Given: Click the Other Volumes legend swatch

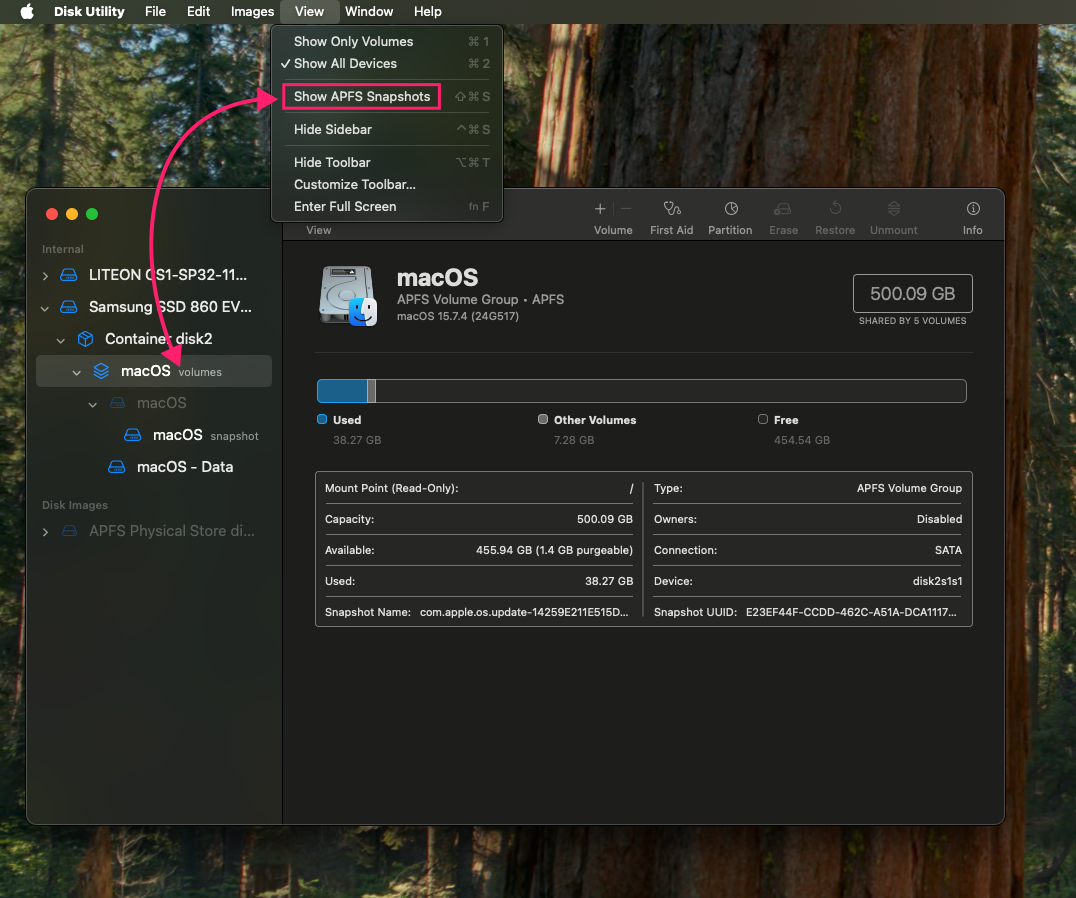Looking at the screenshot, I should pos(543,419).
